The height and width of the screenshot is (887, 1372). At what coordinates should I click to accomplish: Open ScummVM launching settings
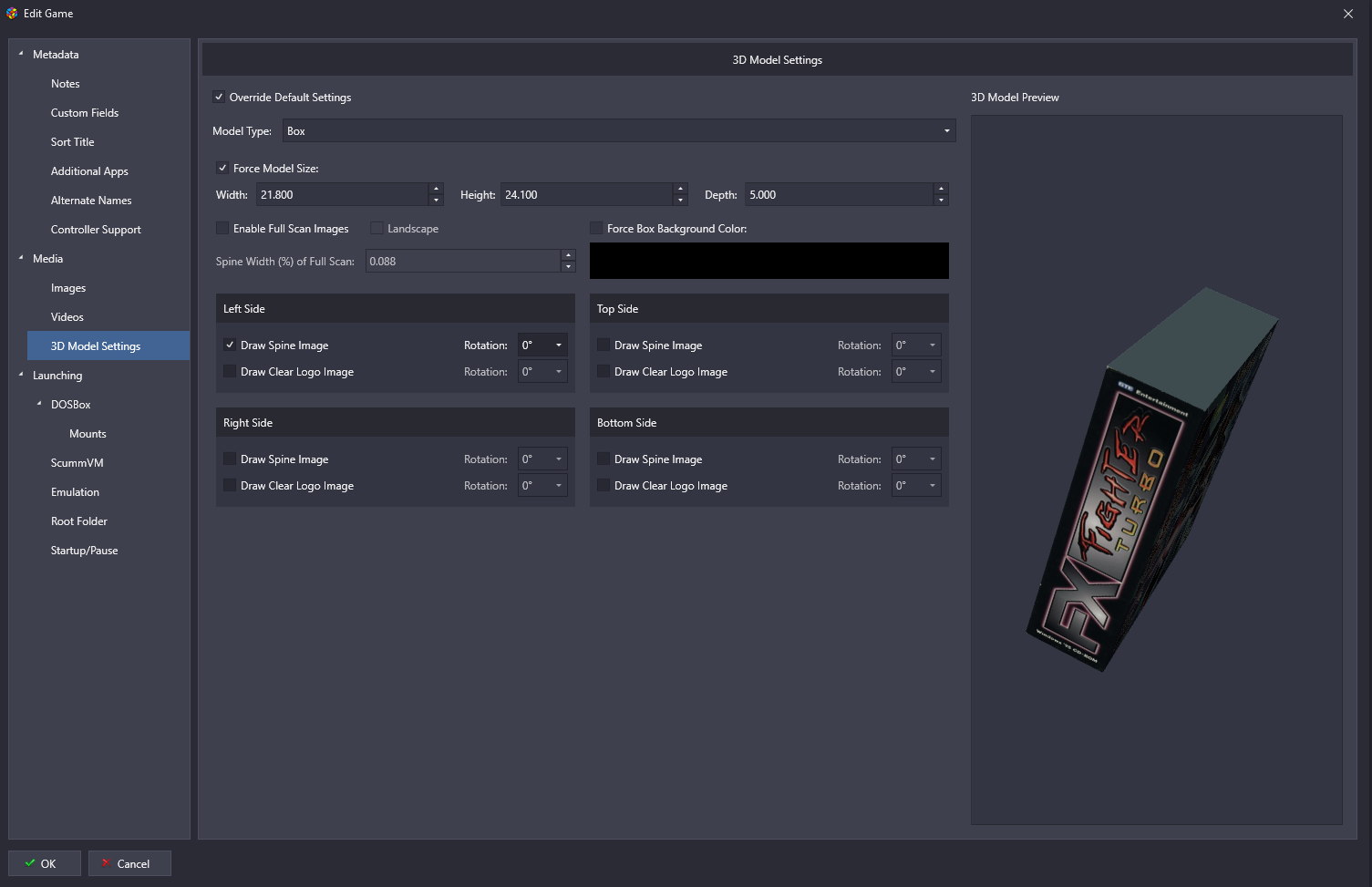(77, 462)
